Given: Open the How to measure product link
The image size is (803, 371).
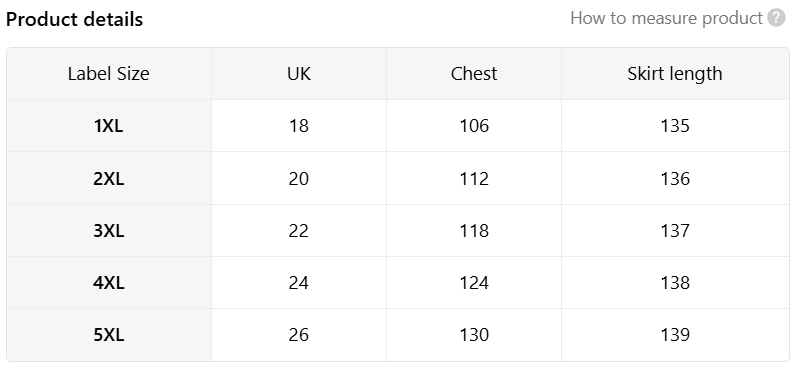Looking at the screenshot, I should [x=666, y=18].
